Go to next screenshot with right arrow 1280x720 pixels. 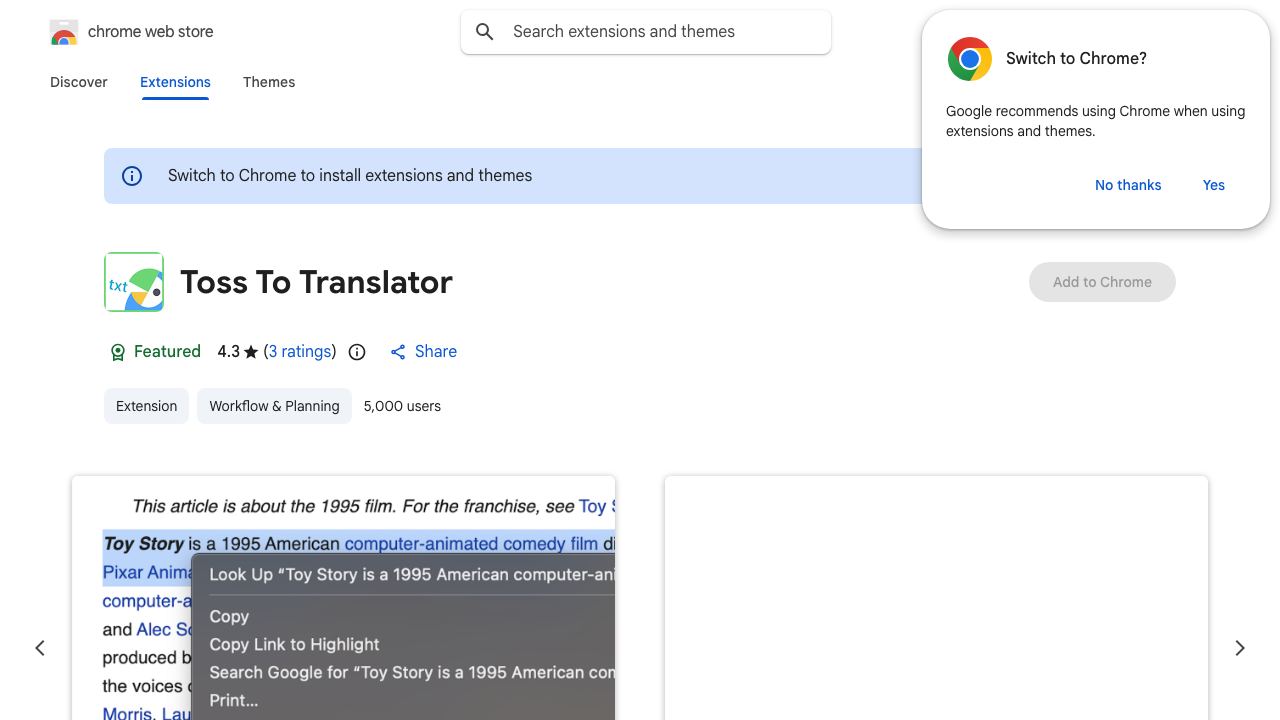click(1240, 648)
